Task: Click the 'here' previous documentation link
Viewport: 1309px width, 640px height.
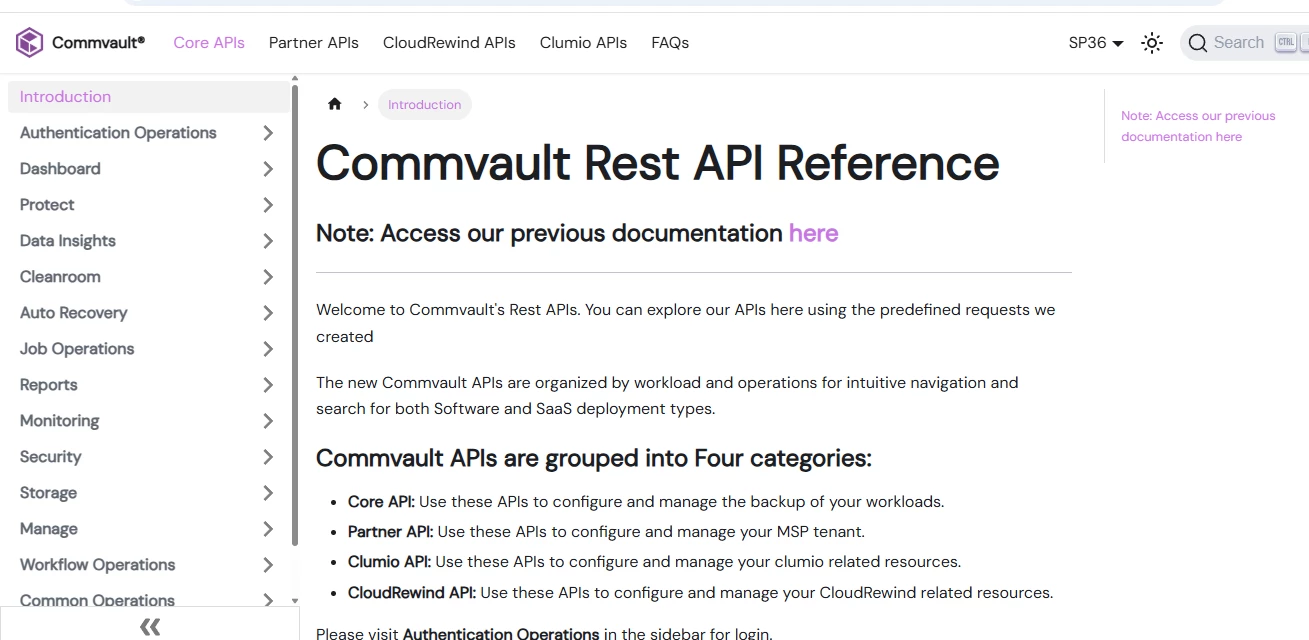Action: 814,233
